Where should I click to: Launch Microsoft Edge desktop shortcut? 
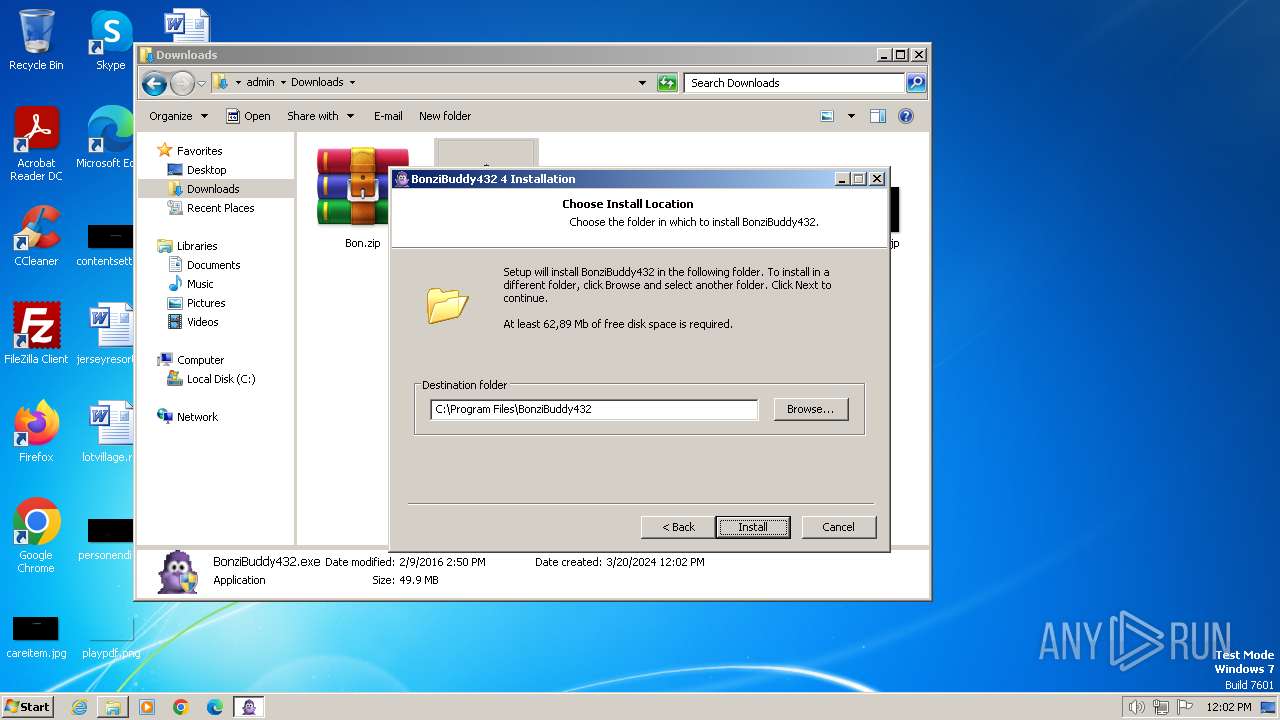click(105, 138)
